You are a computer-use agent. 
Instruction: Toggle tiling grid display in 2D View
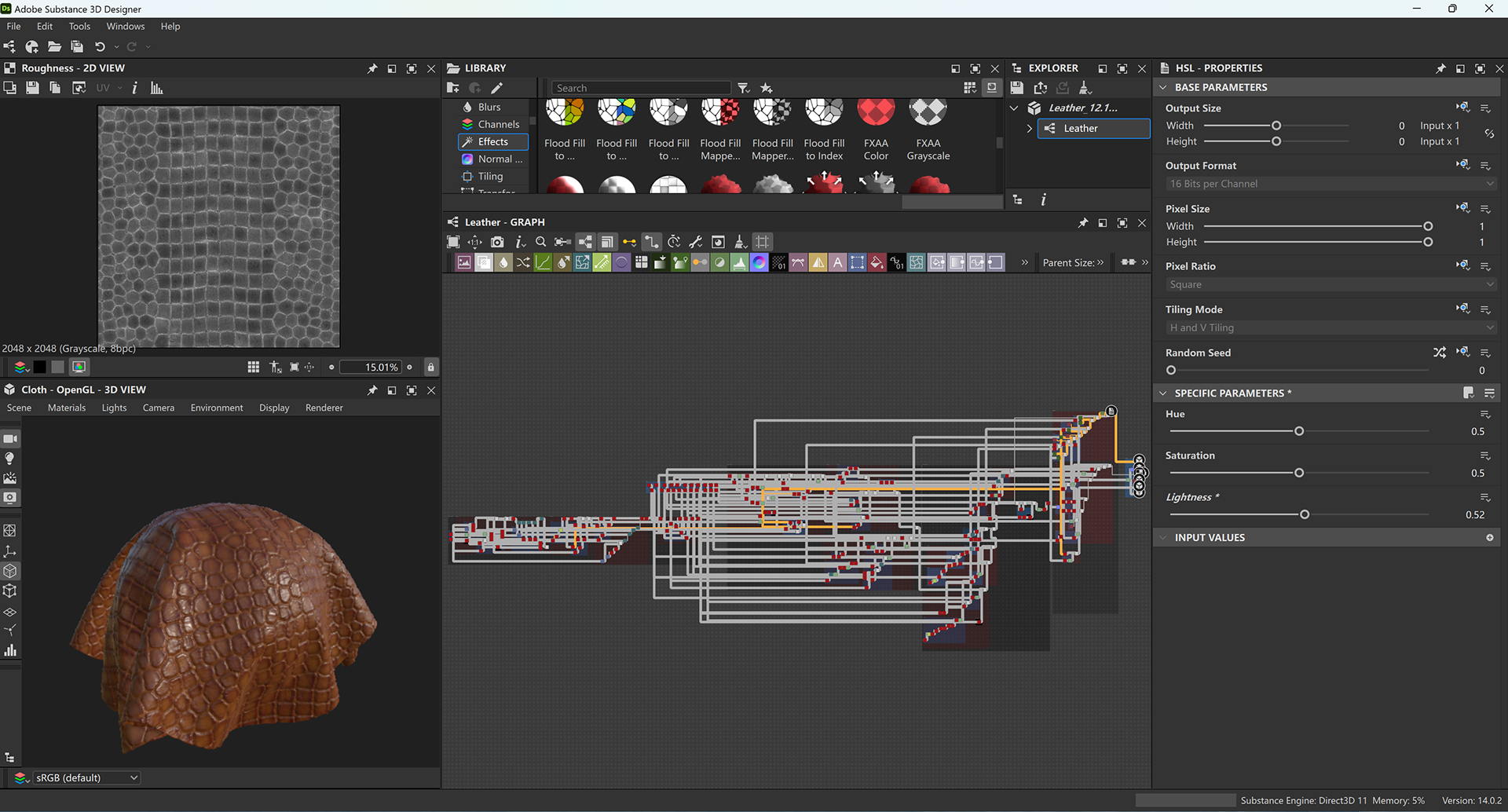pyautogui.click(x=253, y=367)
